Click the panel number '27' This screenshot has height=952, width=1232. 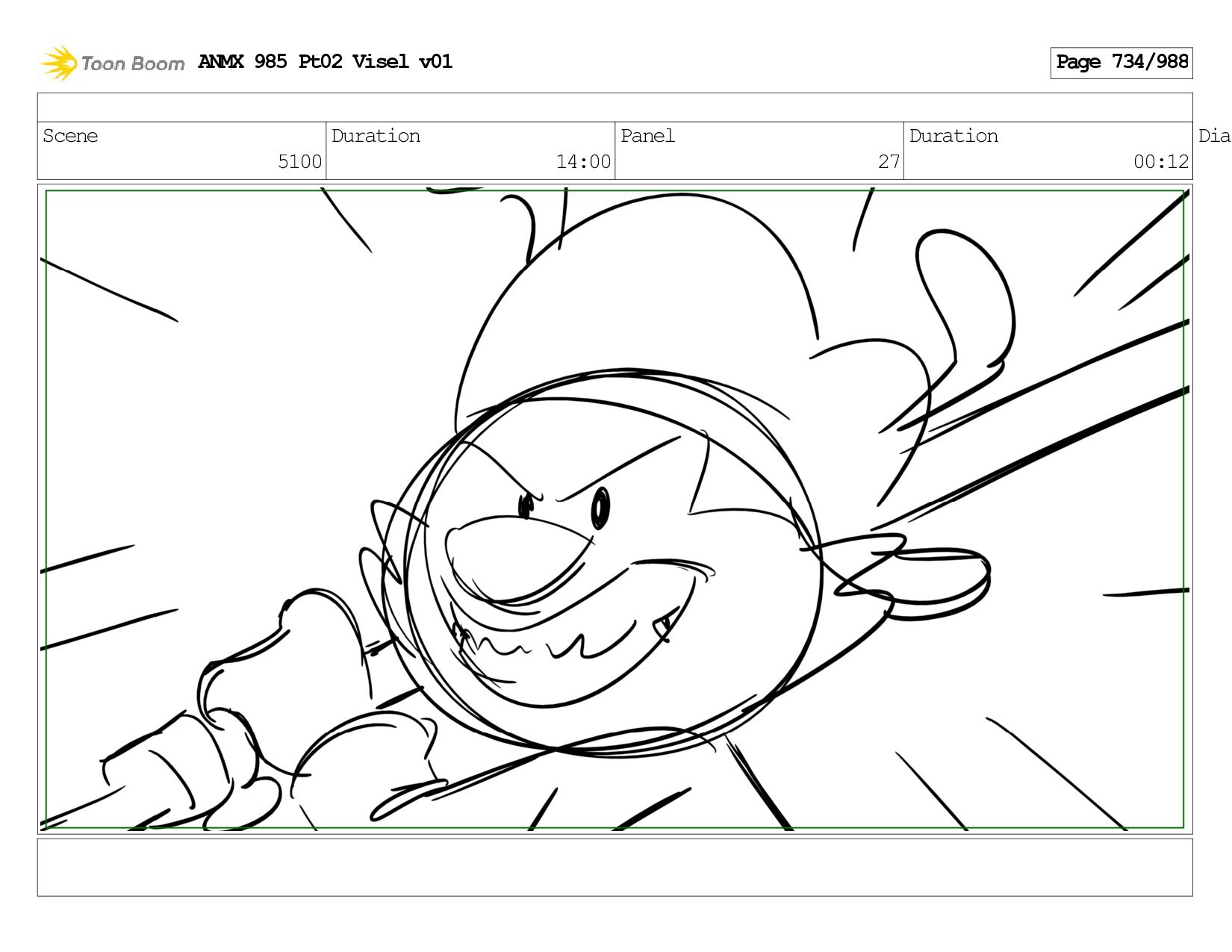click(x=889, y=162)
